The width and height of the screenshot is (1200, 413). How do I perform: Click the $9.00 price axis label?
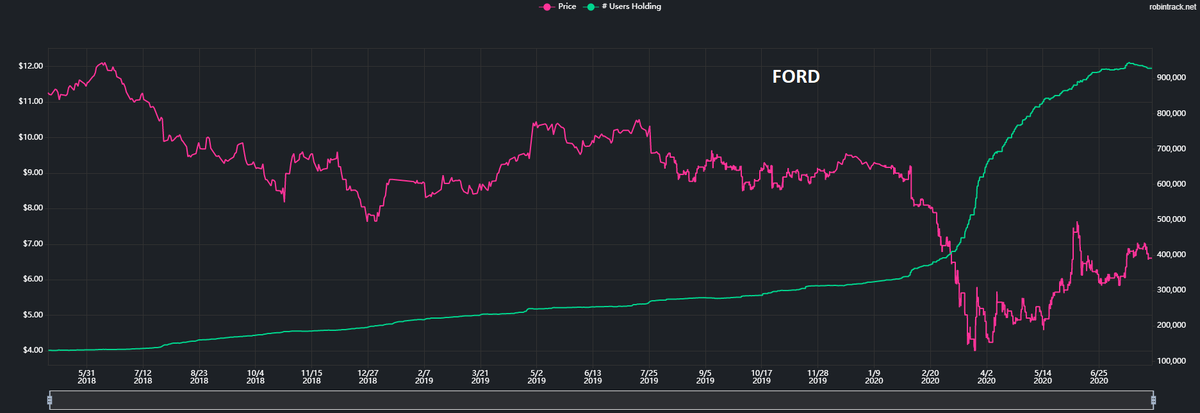click(32, 172)
